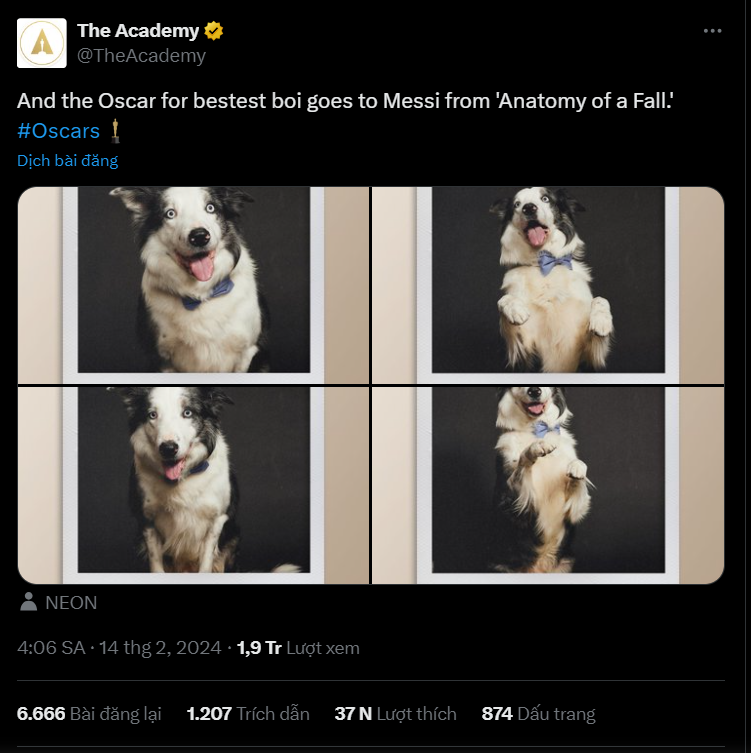Open top-right photo of dog standing up

pyautogui.click(x=548, y=284)
